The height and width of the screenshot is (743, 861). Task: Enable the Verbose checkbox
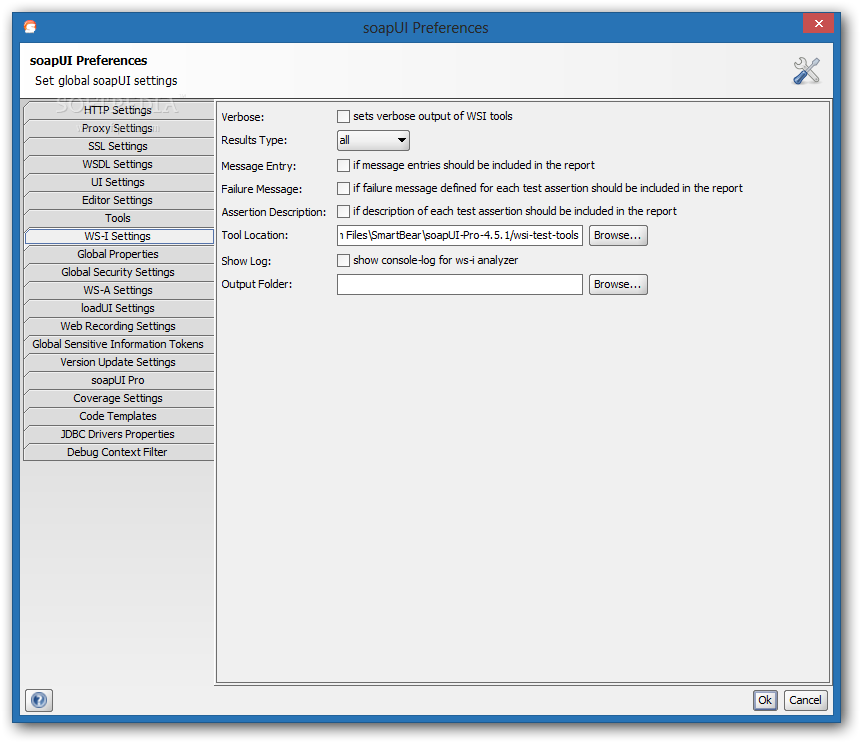coord(343,116)
